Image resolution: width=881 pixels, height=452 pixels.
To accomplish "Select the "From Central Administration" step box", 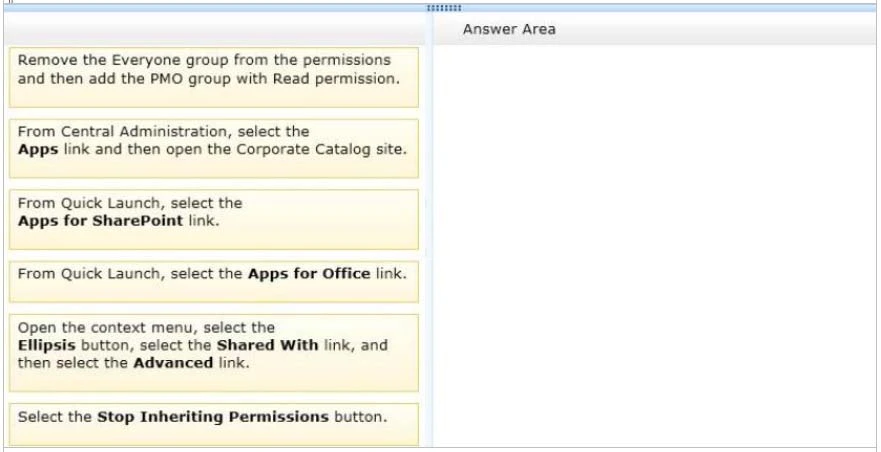I will (213, 148).
